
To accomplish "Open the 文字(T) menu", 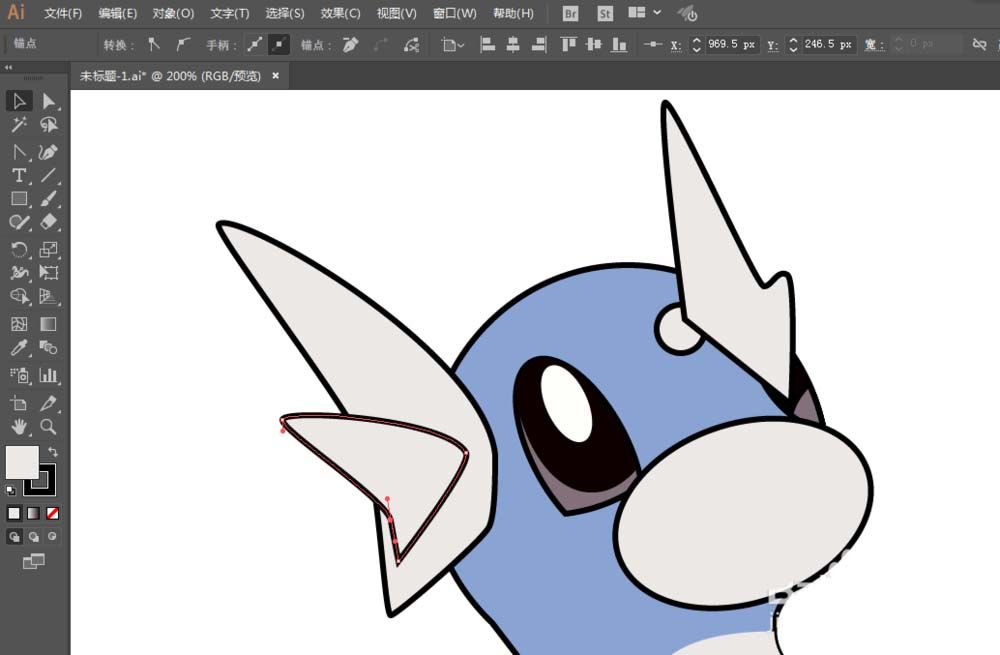I will pos(230,13).
